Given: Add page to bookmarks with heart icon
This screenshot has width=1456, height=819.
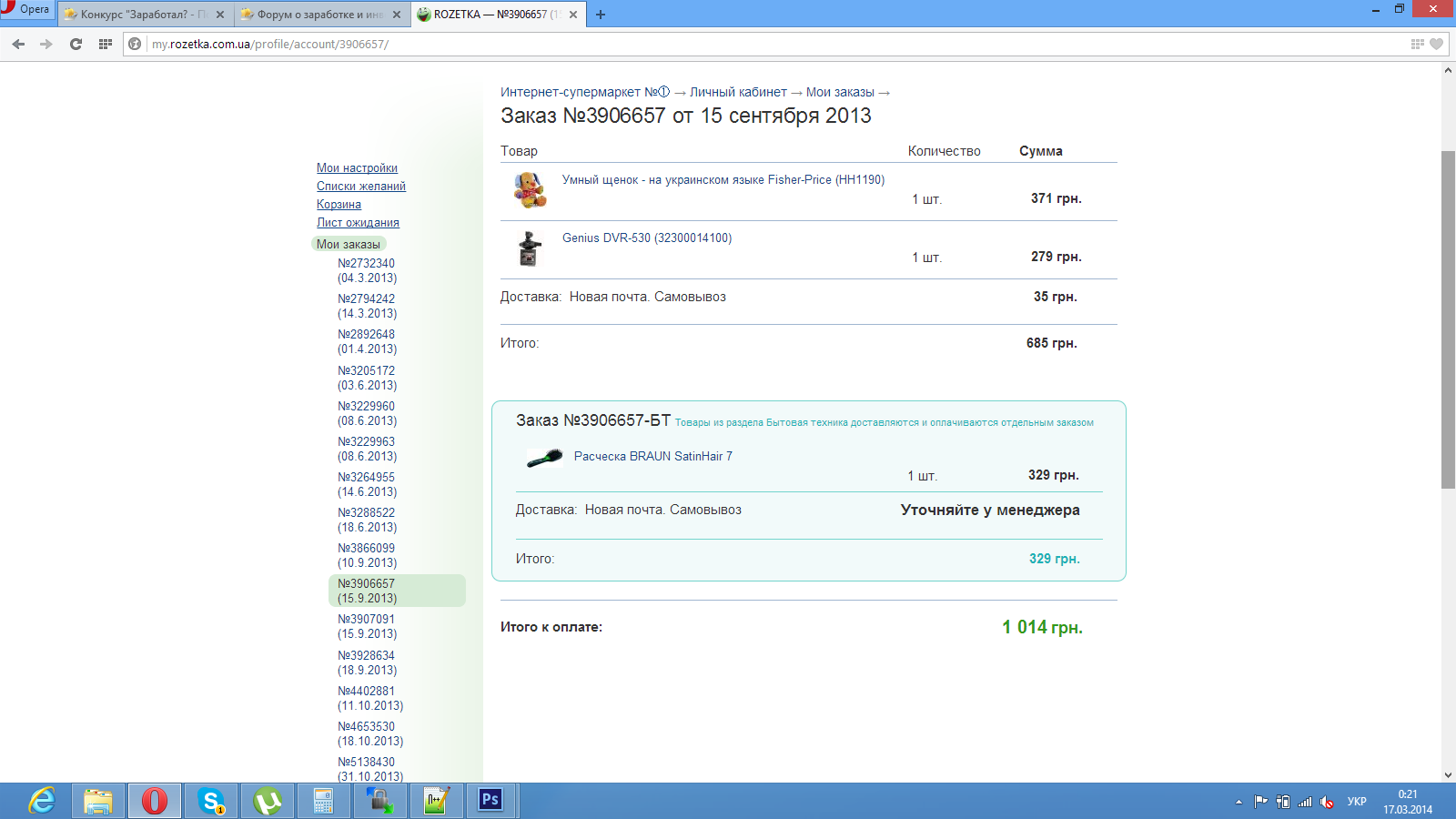Looking at the screenshot, I should (x=1436, y=44).
